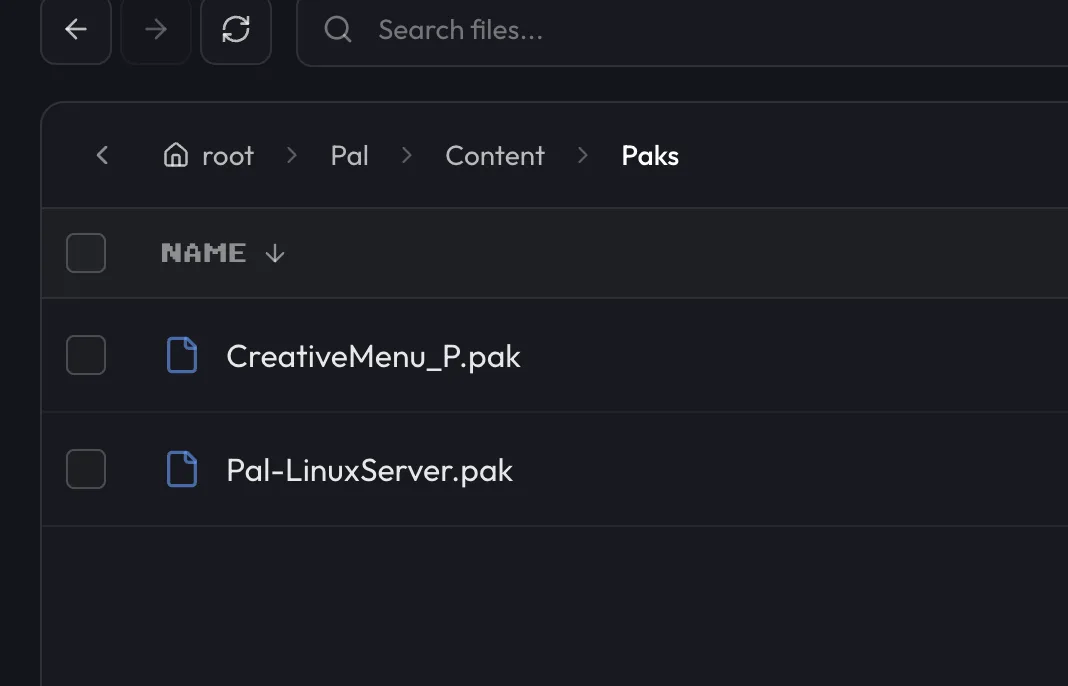This screenshot has height=686, width=1068.
Task: Click the chevron separator after root
Action: [292, 155]
